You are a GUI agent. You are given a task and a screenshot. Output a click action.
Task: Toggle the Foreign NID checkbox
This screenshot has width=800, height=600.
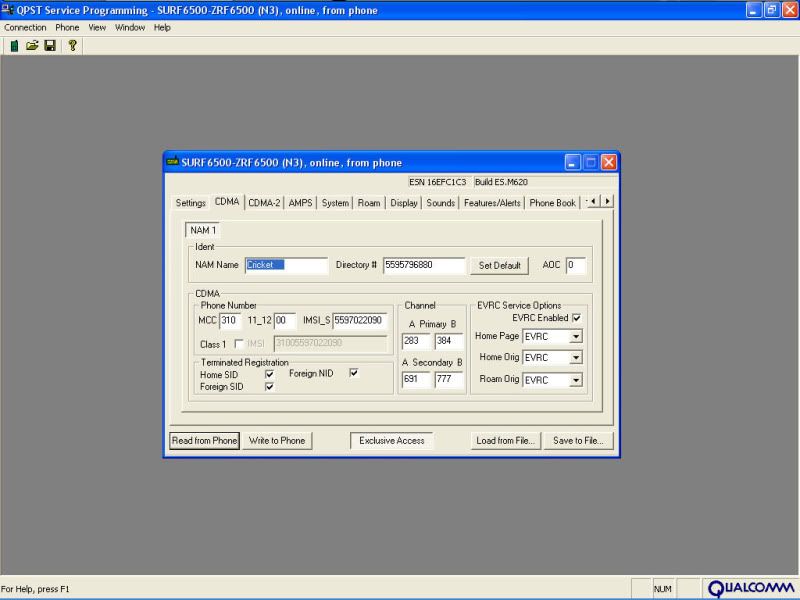(x=354, y=373)
